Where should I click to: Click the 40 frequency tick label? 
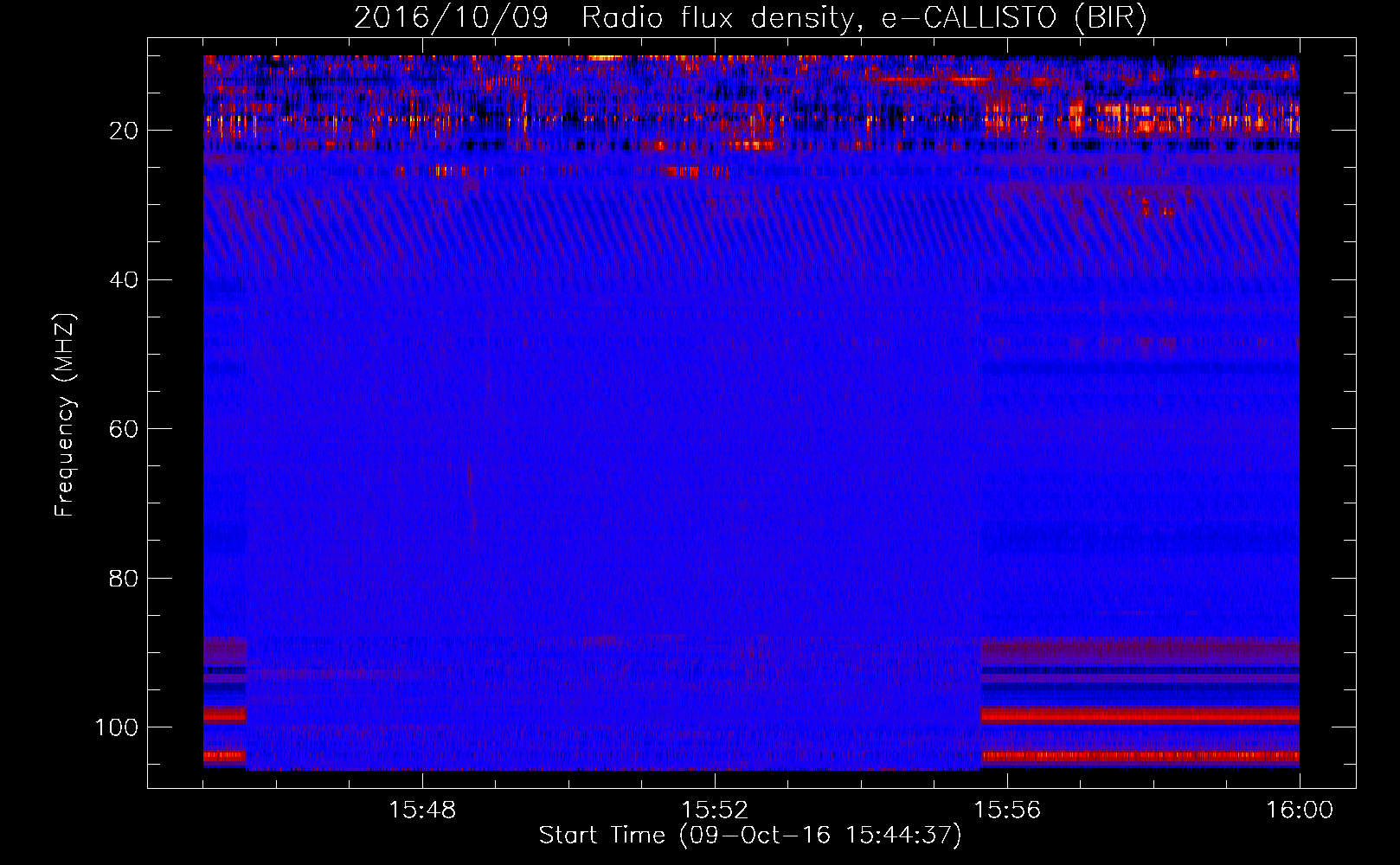pos(125,280)
